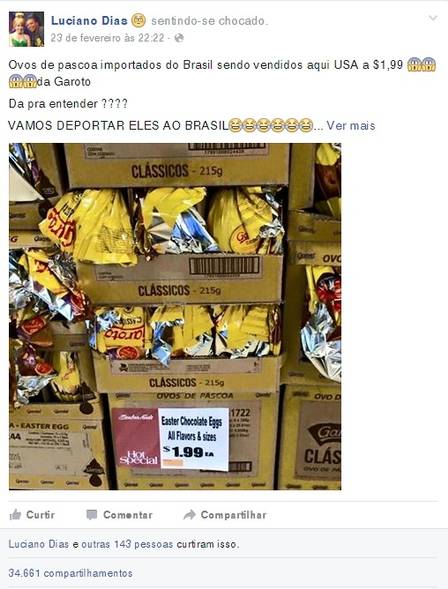Image resolution: width=448 pixels, height=589 pixels.
Task: Open 34.661 compartilhamentos shares list
Action: [x=71, y=573]
